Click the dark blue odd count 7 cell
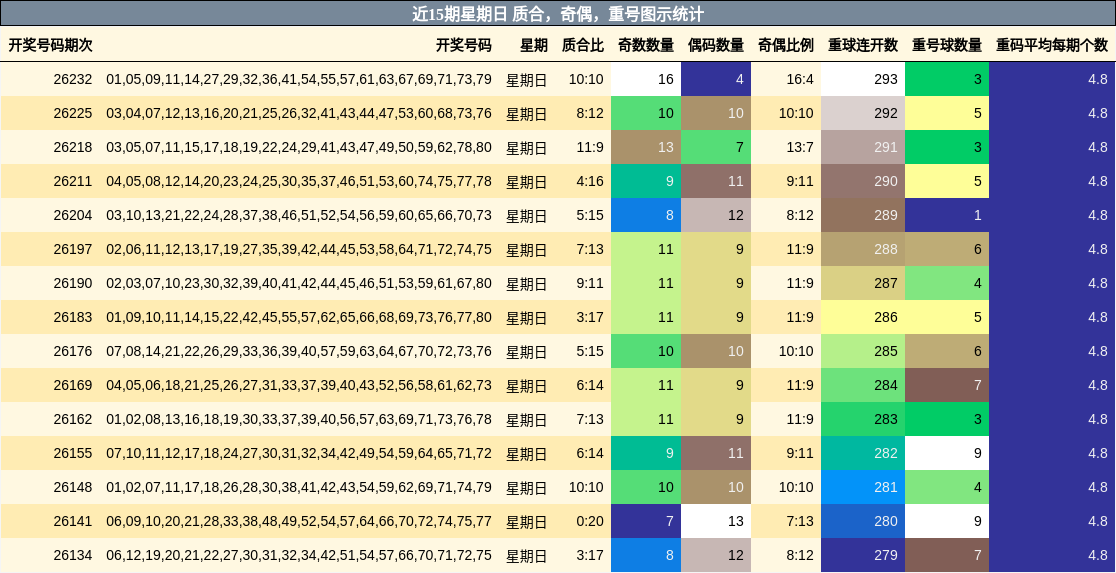This screenshot has height=573, width=1116. coord(646,521)
